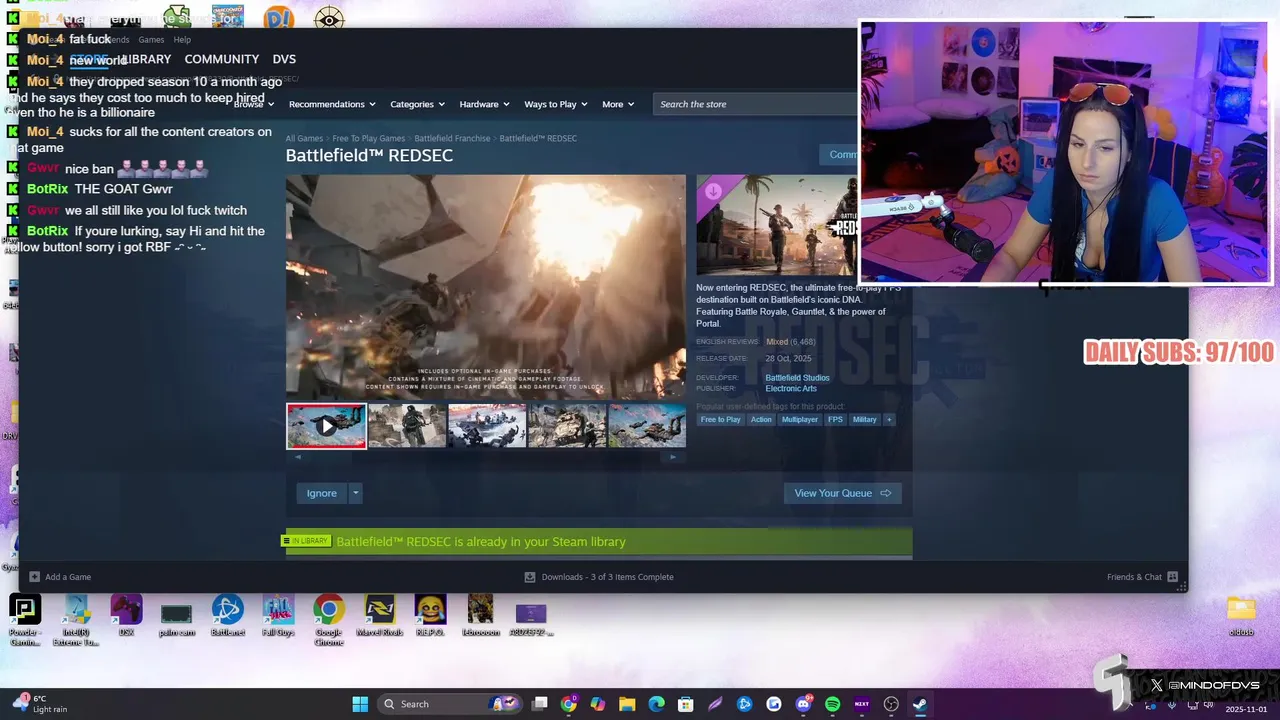The image size is (1280, 720).
Task: Select the second screenshot thumbnail with soldier
Action: click(407, 426)
